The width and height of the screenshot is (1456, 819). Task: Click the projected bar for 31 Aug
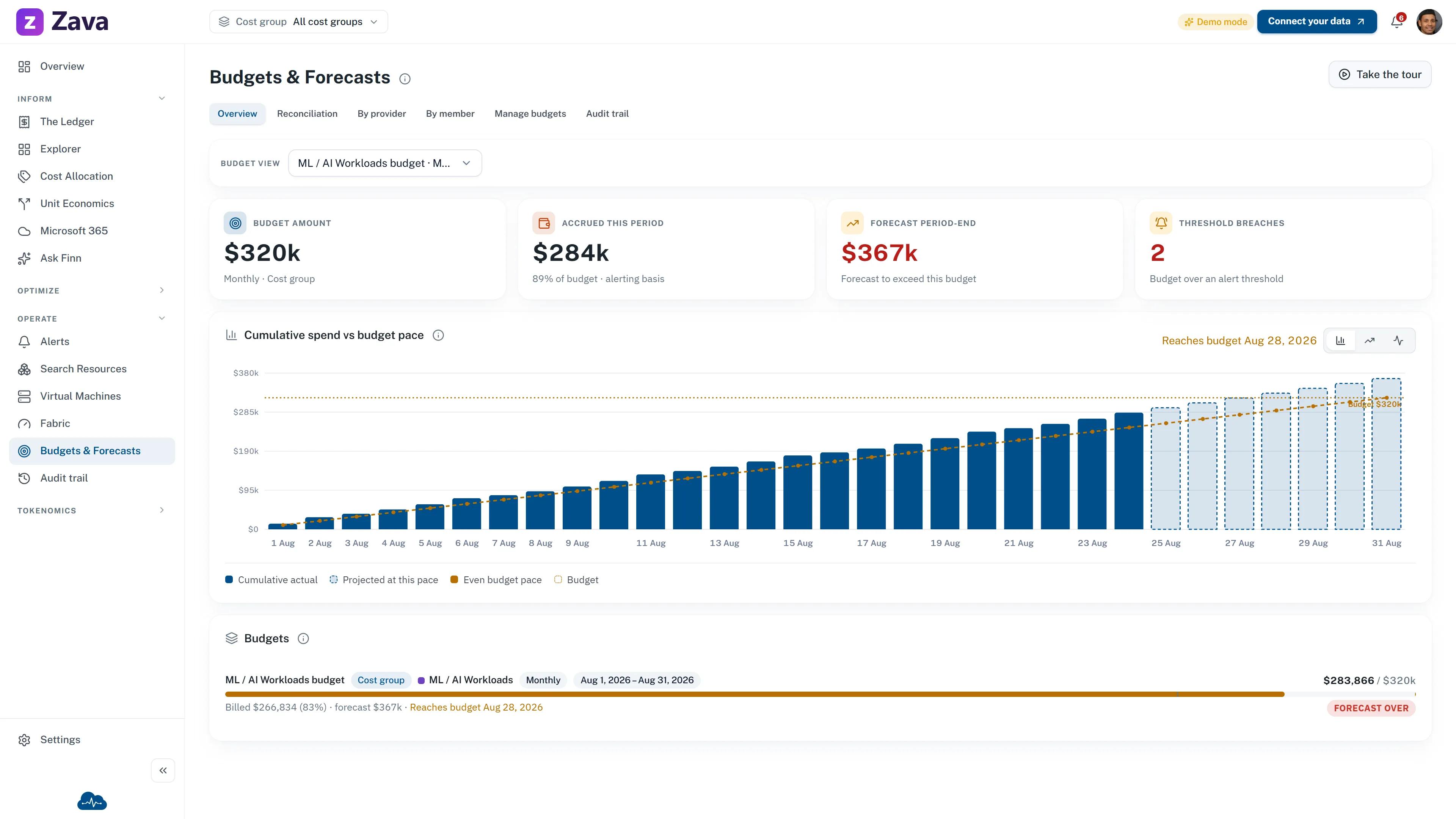[1387, 454]
